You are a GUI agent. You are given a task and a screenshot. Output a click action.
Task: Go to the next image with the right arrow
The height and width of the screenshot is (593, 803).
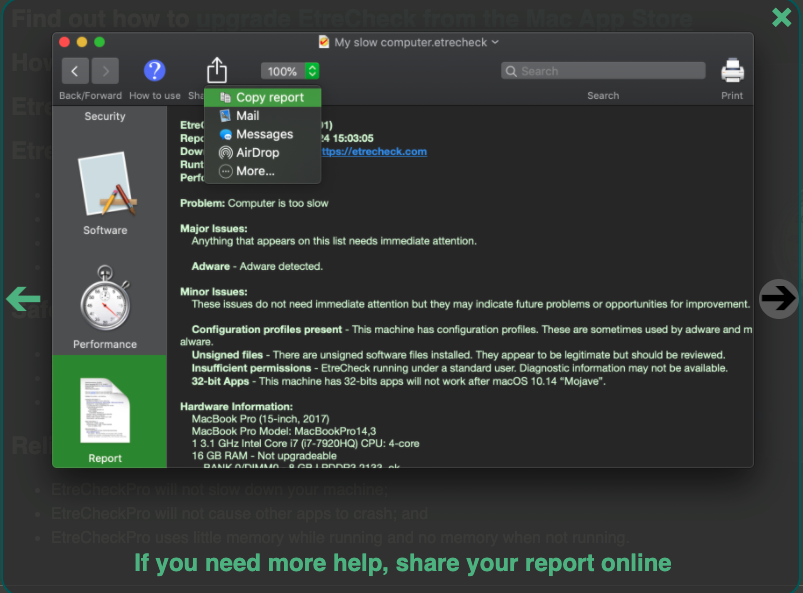pos(778,299)
